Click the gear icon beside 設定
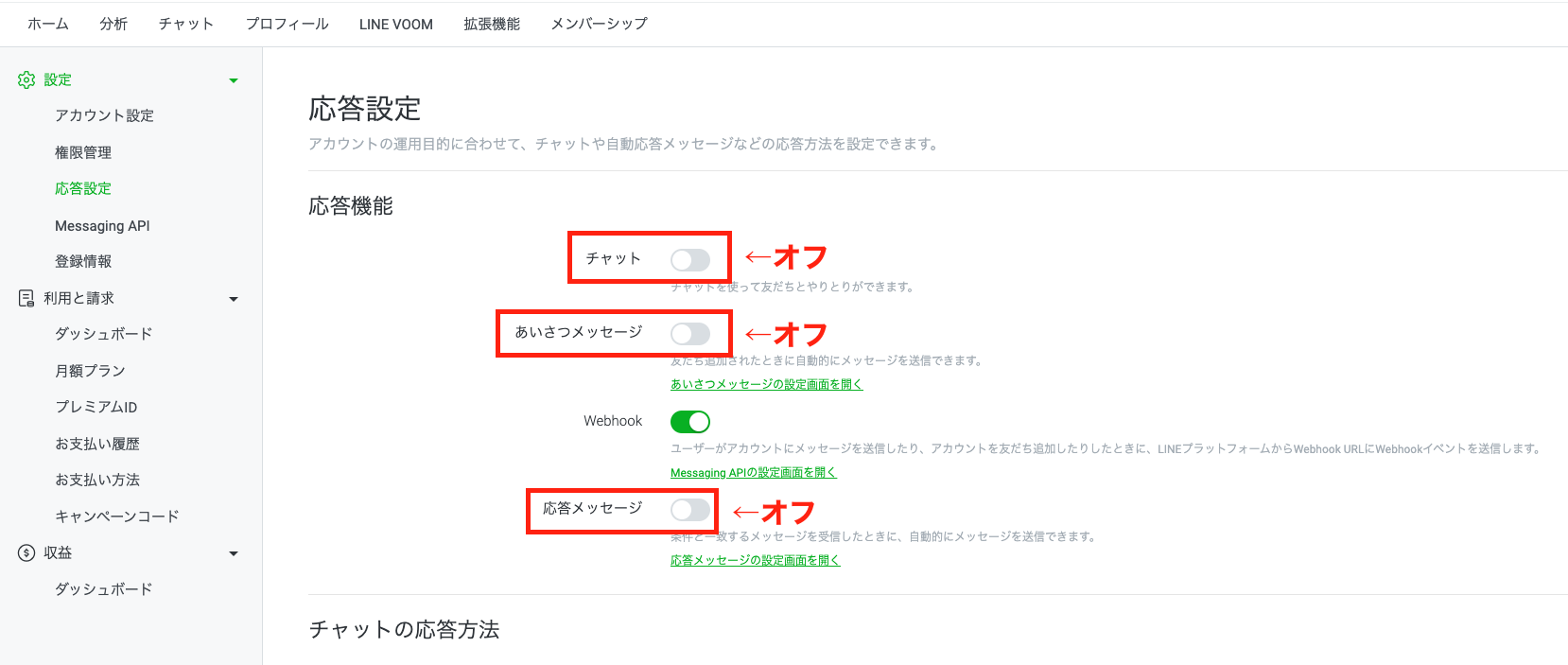Screen dimensions: 1568x665 pyautogui.click(x=26, y=80)
